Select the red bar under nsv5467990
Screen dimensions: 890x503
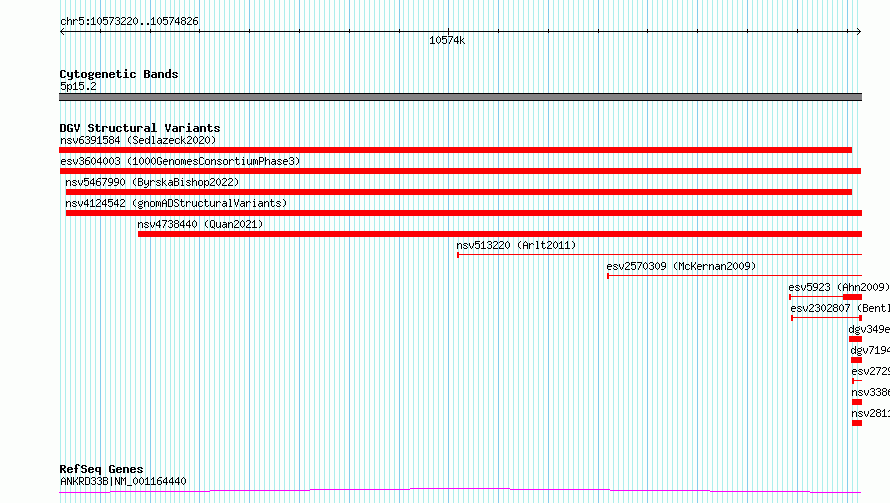(x=459, y=192)
